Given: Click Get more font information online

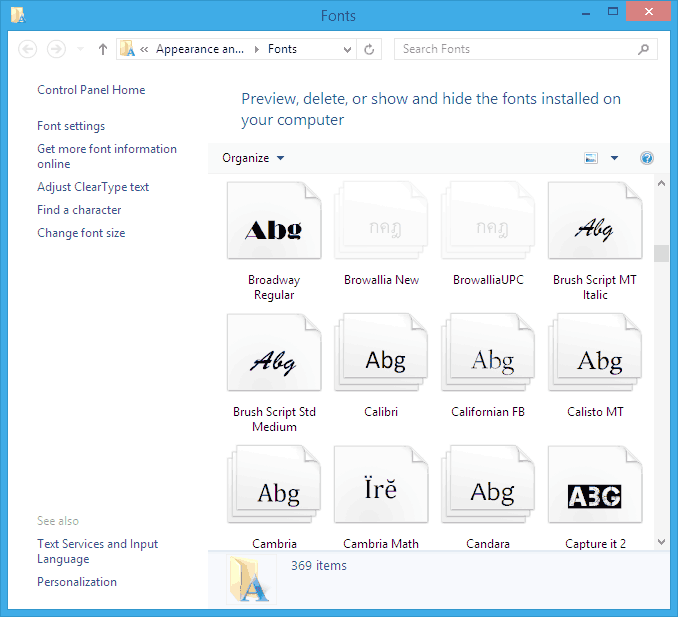Looking at the screenshot, I should coord(107,157).
